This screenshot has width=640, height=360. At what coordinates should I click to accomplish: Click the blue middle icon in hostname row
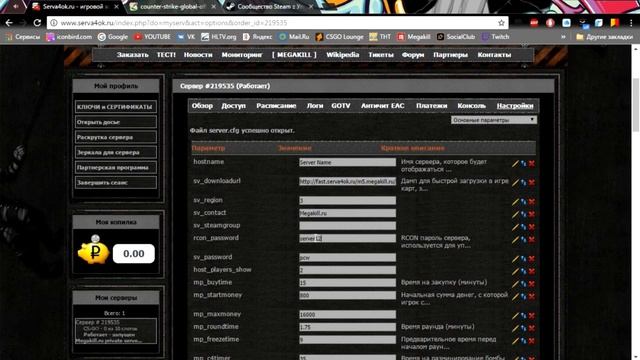[523, 163]
